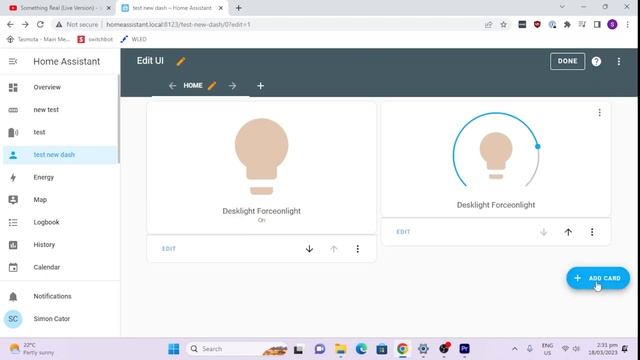
Task: Open the Tasmota bookmark
Action: point(38,39)
